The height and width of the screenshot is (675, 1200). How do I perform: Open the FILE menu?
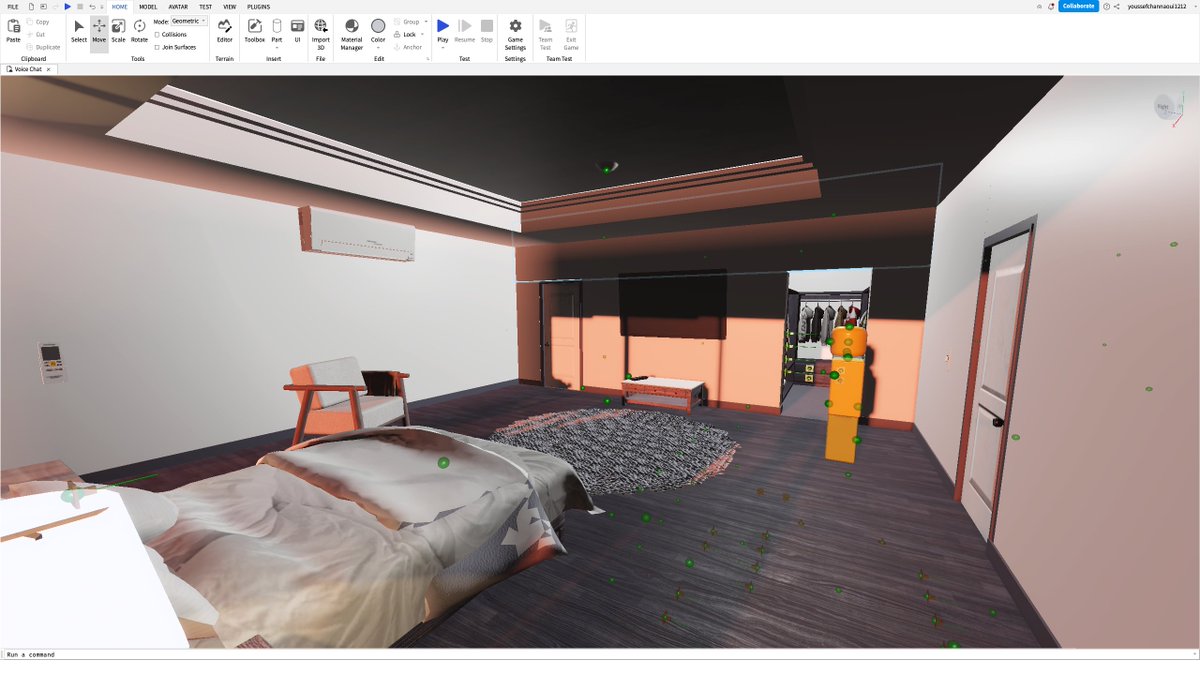pyautogui.click(x=13, y=6)
